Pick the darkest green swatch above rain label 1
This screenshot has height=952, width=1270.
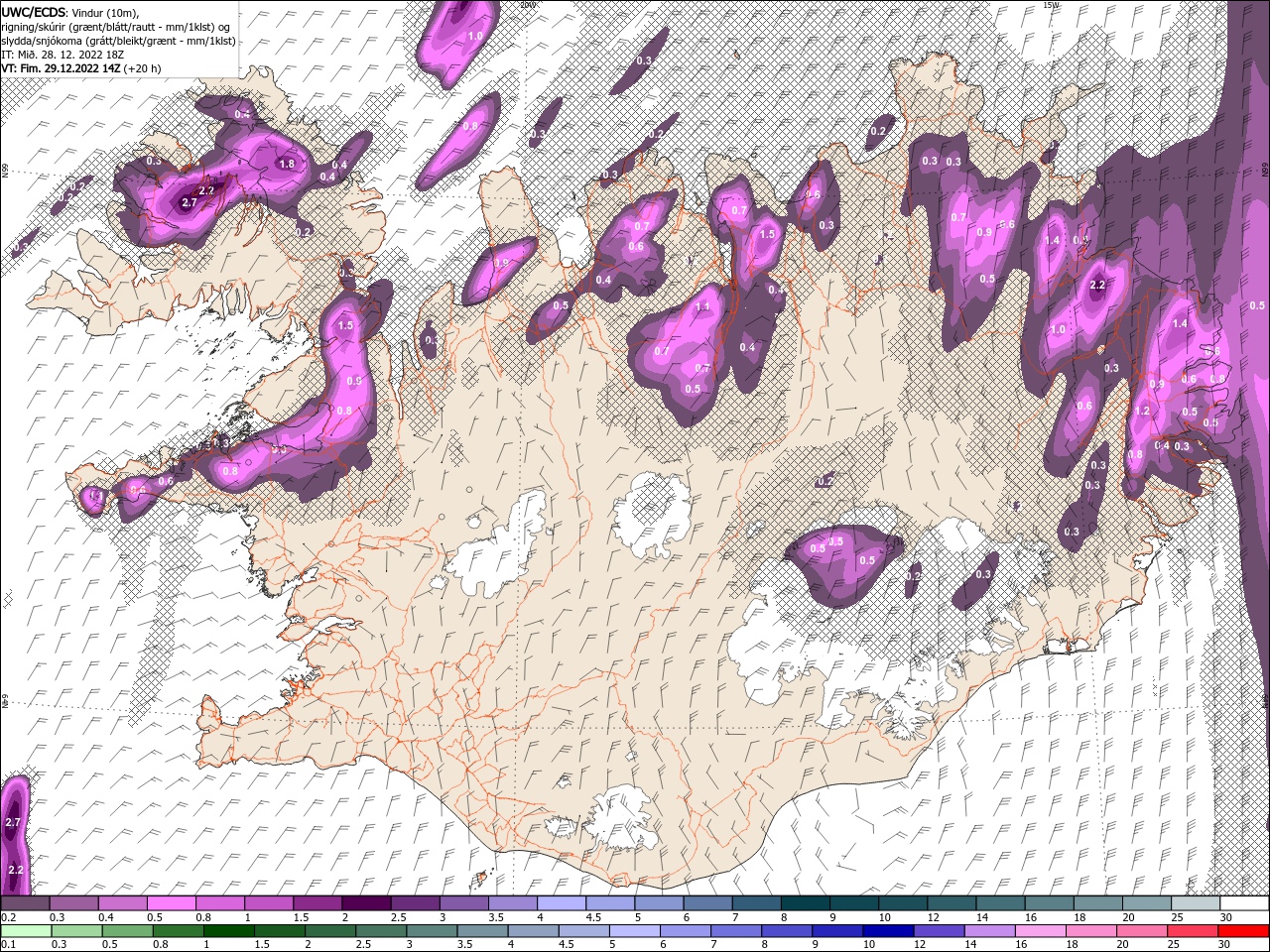pos(227,931)
